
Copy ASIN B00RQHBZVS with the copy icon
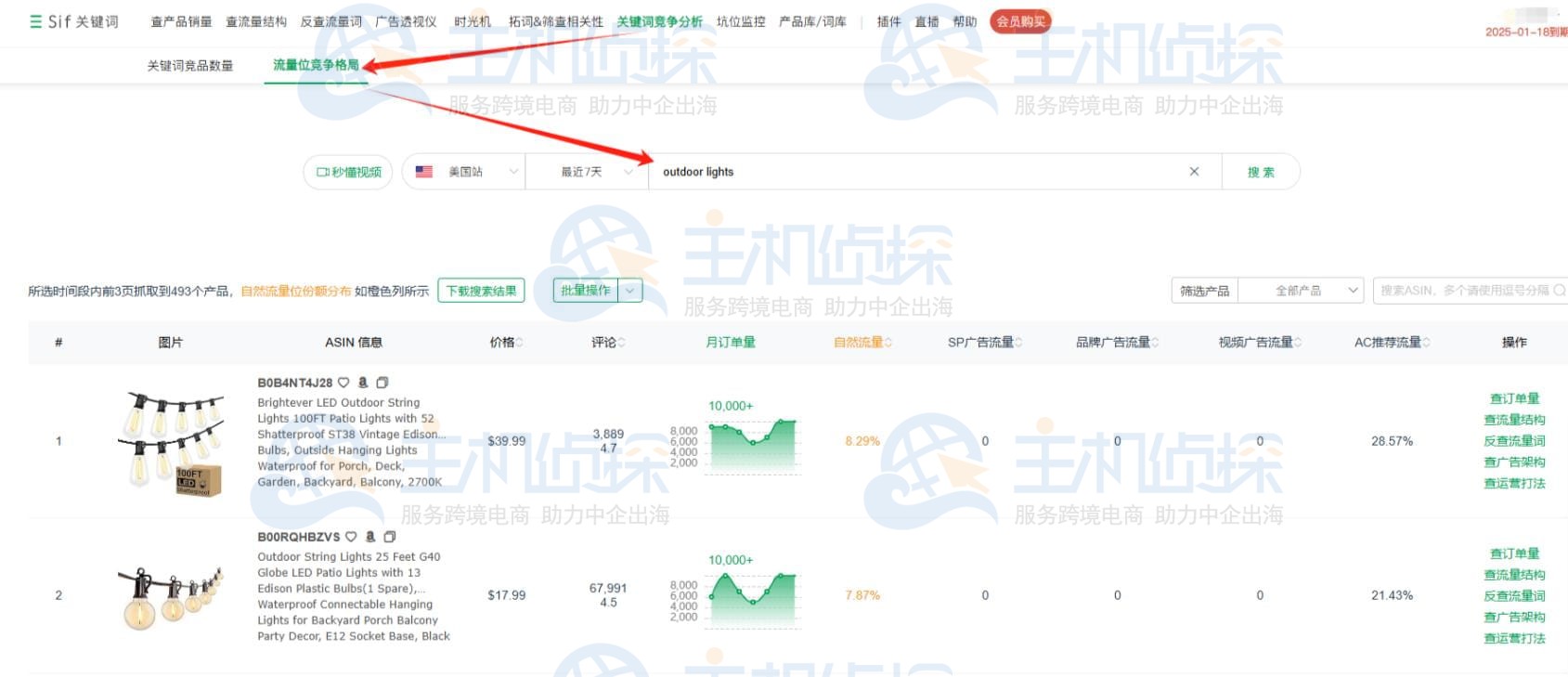click(x=390, y=537)
